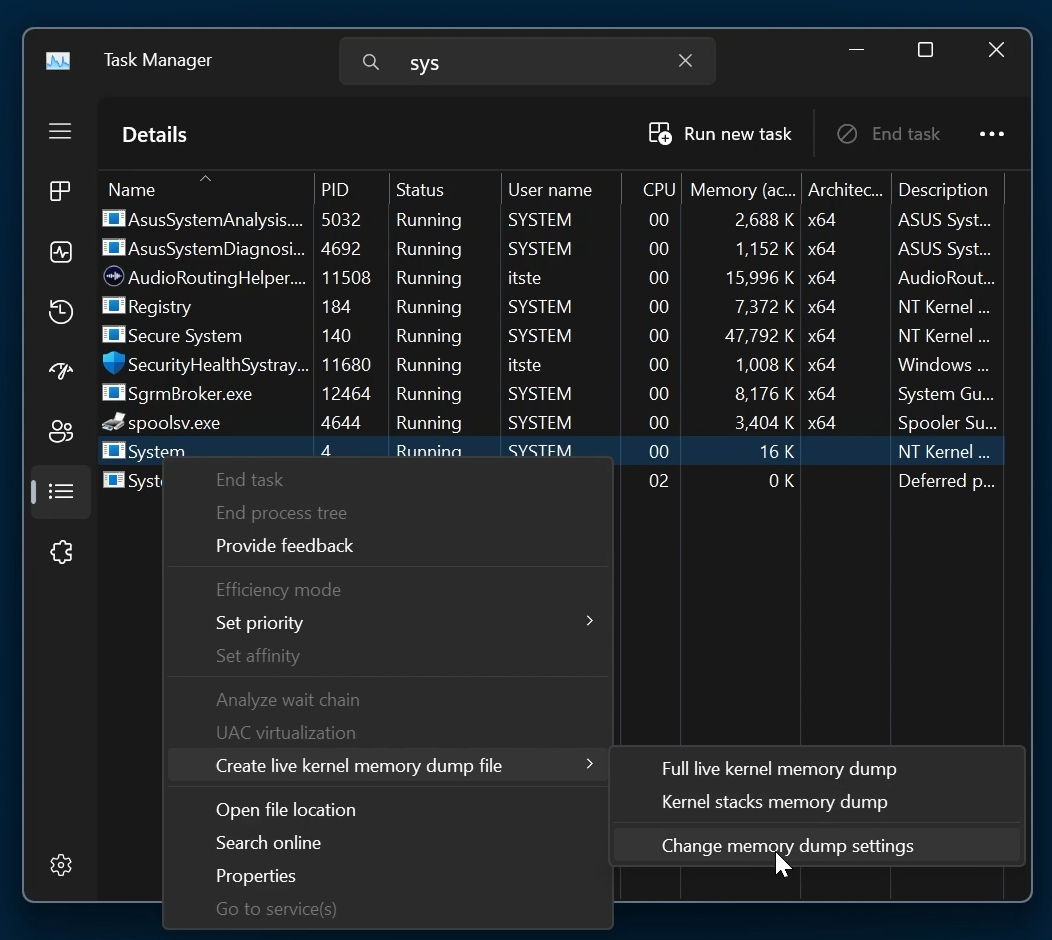This screenshot has width=1052, height=940.
Task: Sort by the Name column header
Action: pos(131,189)
